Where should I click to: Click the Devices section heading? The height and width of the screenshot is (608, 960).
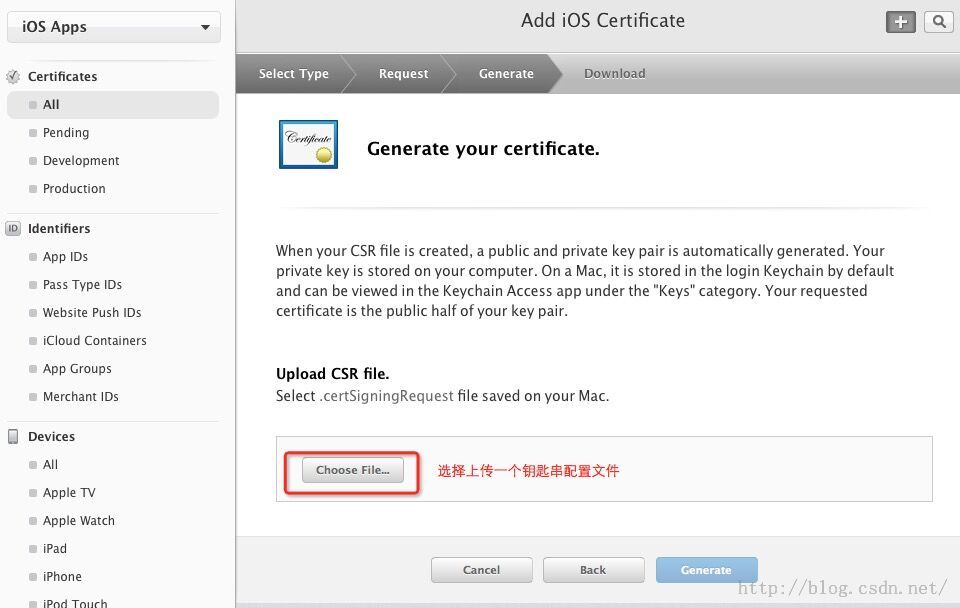(x=51, y=437)
